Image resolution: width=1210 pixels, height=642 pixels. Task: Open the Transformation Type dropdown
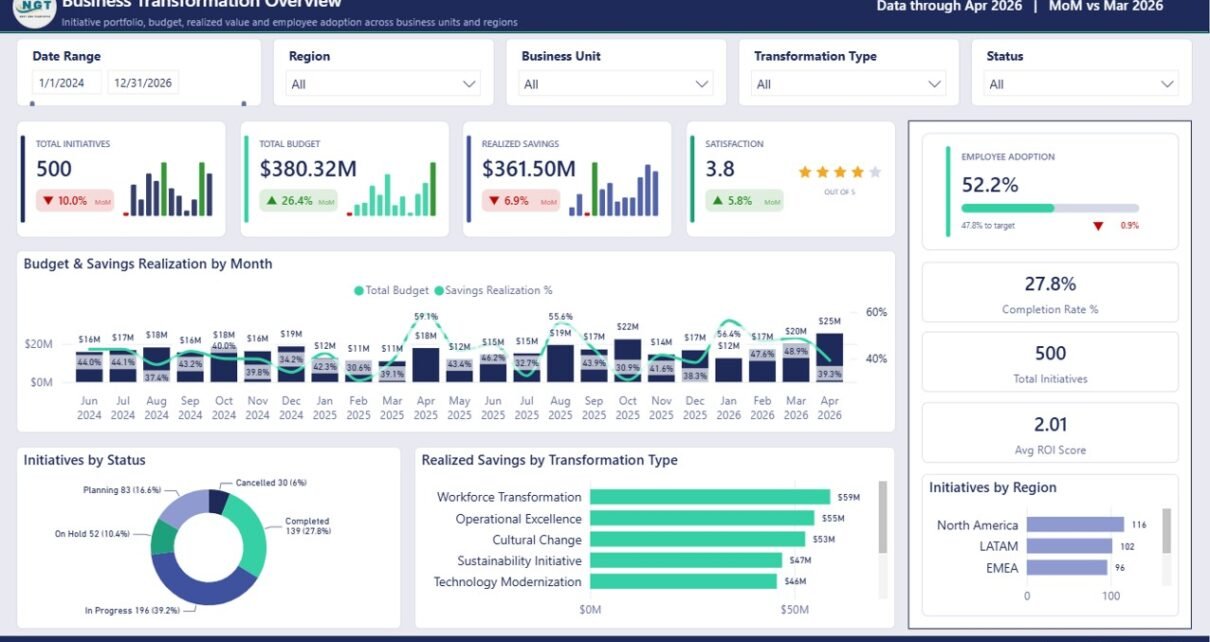click(849, 84)
